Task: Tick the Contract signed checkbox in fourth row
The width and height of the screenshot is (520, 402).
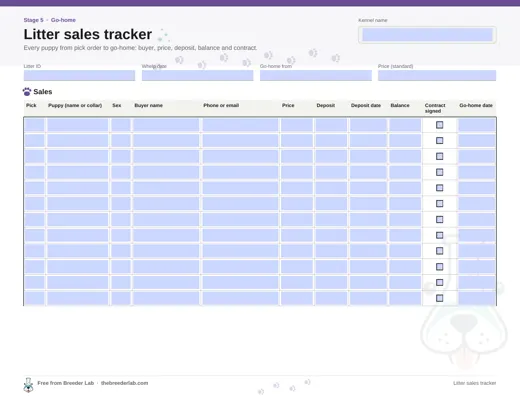Action: point(440,172)
